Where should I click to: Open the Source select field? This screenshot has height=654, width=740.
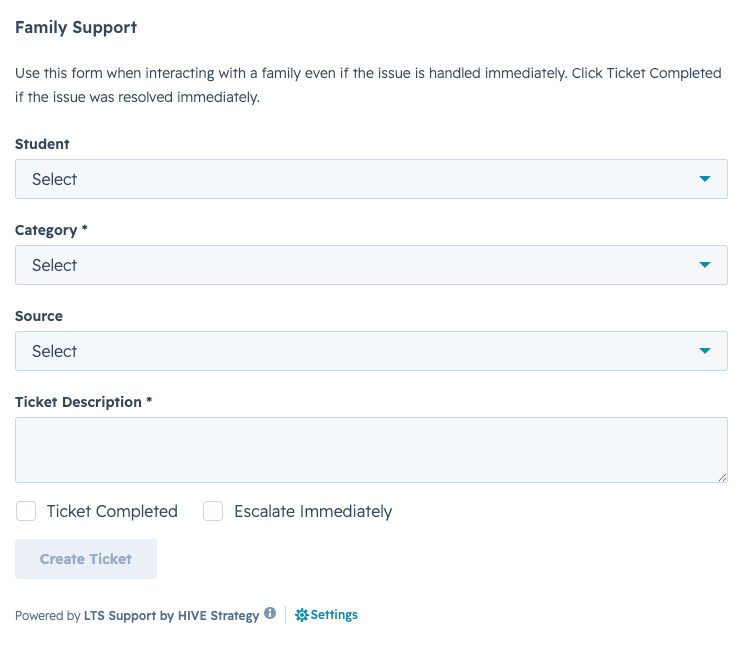coord(371,351)
